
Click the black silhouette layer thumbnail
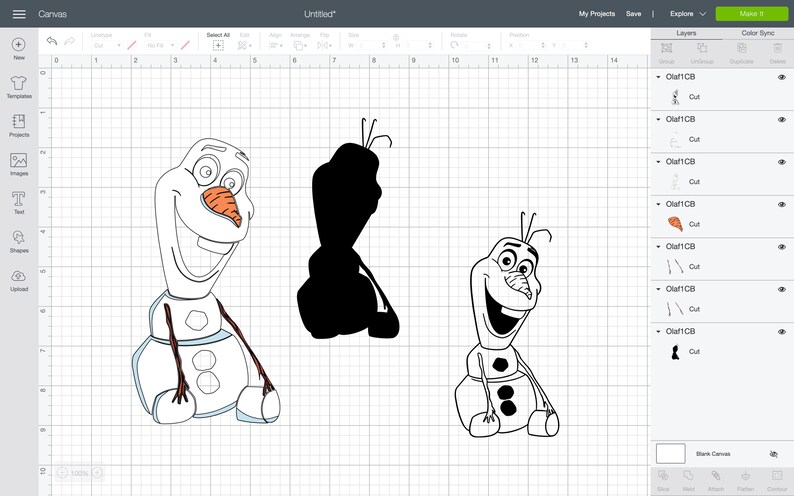pos(675,351)
